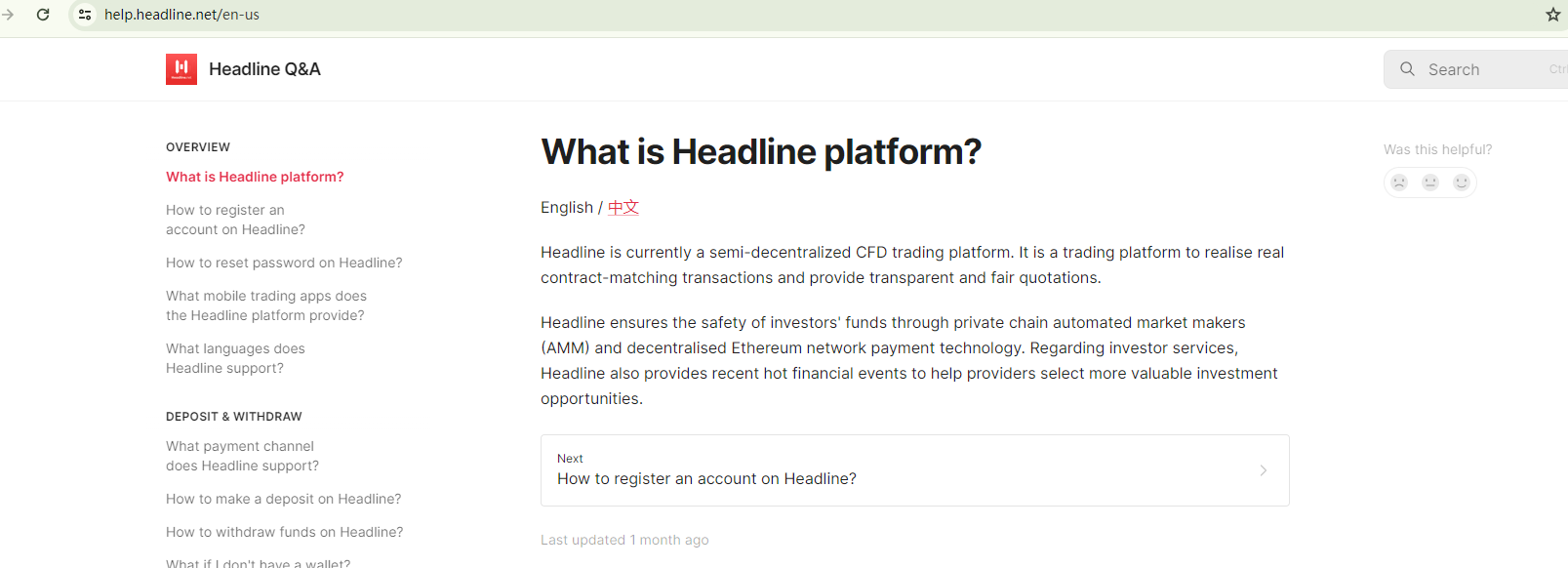1568x568 pixels.
Task: Go forward with browser forward arrow
Action: click(8, 15)
